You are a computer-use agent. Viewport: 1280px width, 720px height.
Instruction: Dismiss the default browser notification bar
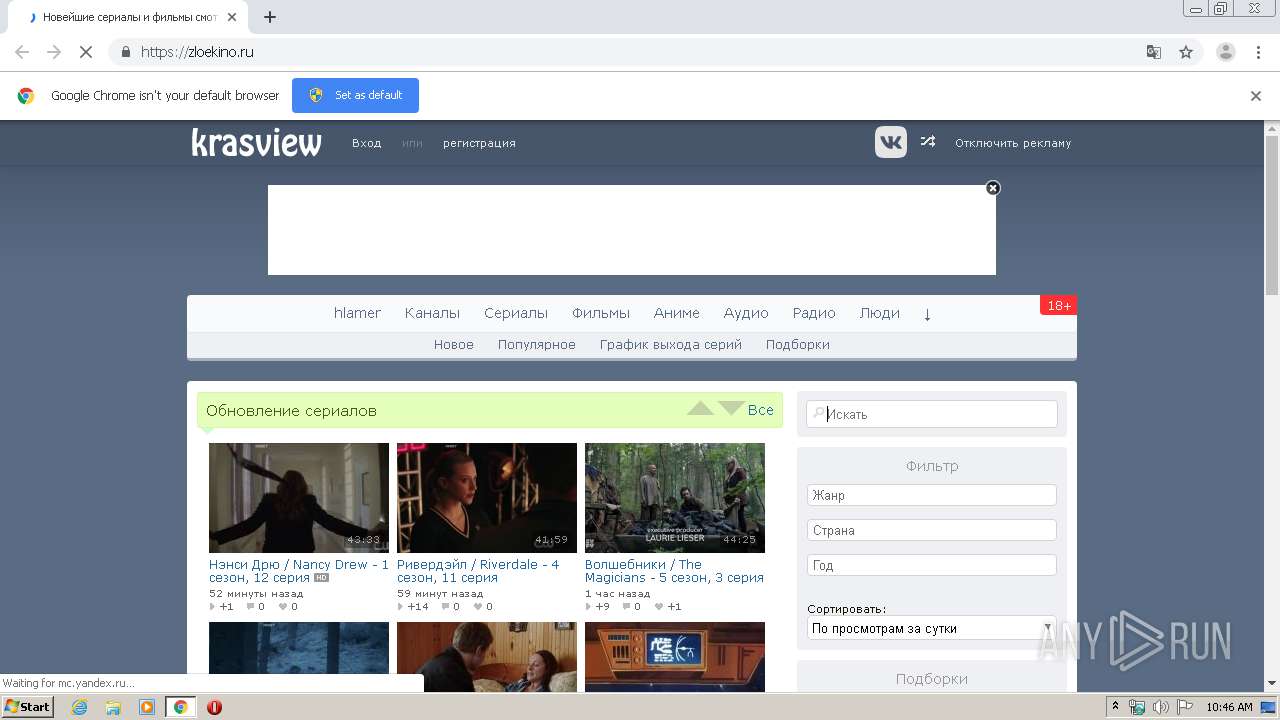tap(1256, 96)
